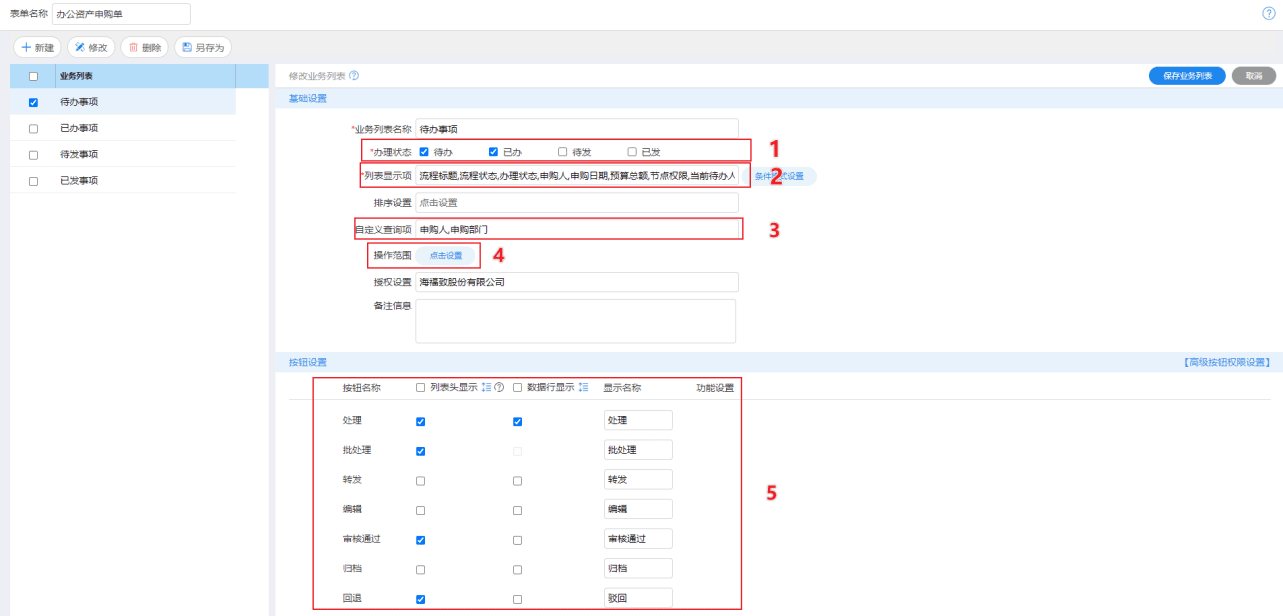Click display name field containing 审核通过
This screenshot has height=616, width=1283.
pyautogui.click(x=638, y=539)
